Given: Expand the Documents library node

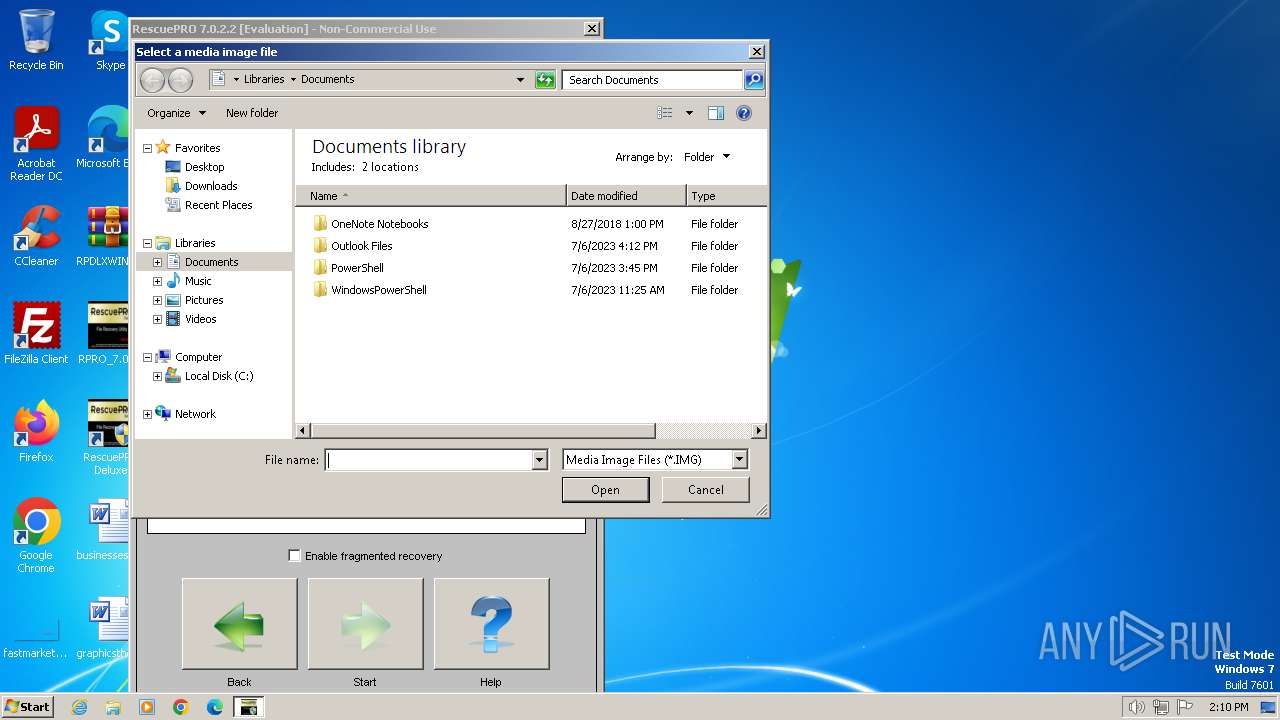Looking at the screenshot, I should [x=157, y=262].
